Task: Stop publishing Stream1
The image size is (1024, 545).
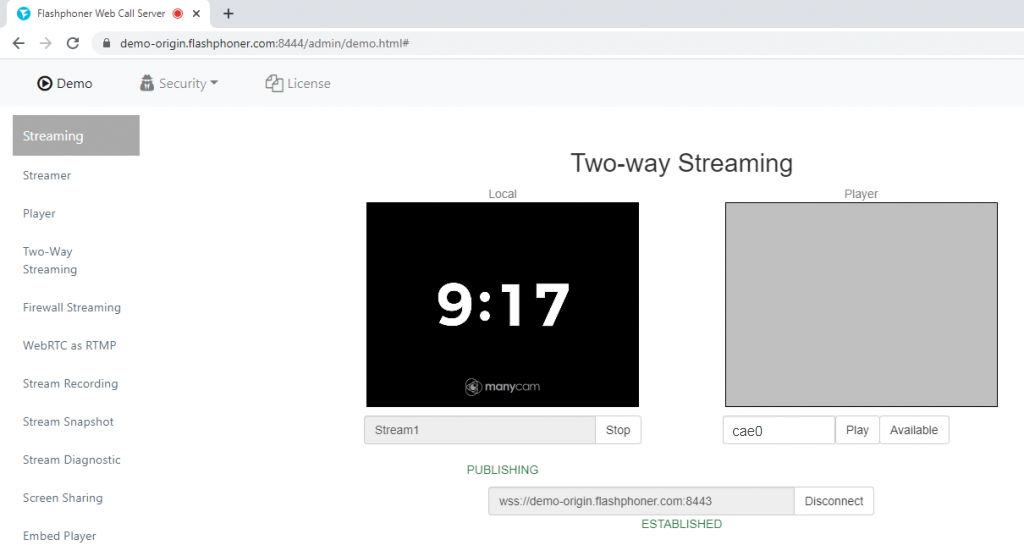Action: (x=618, y=430)
